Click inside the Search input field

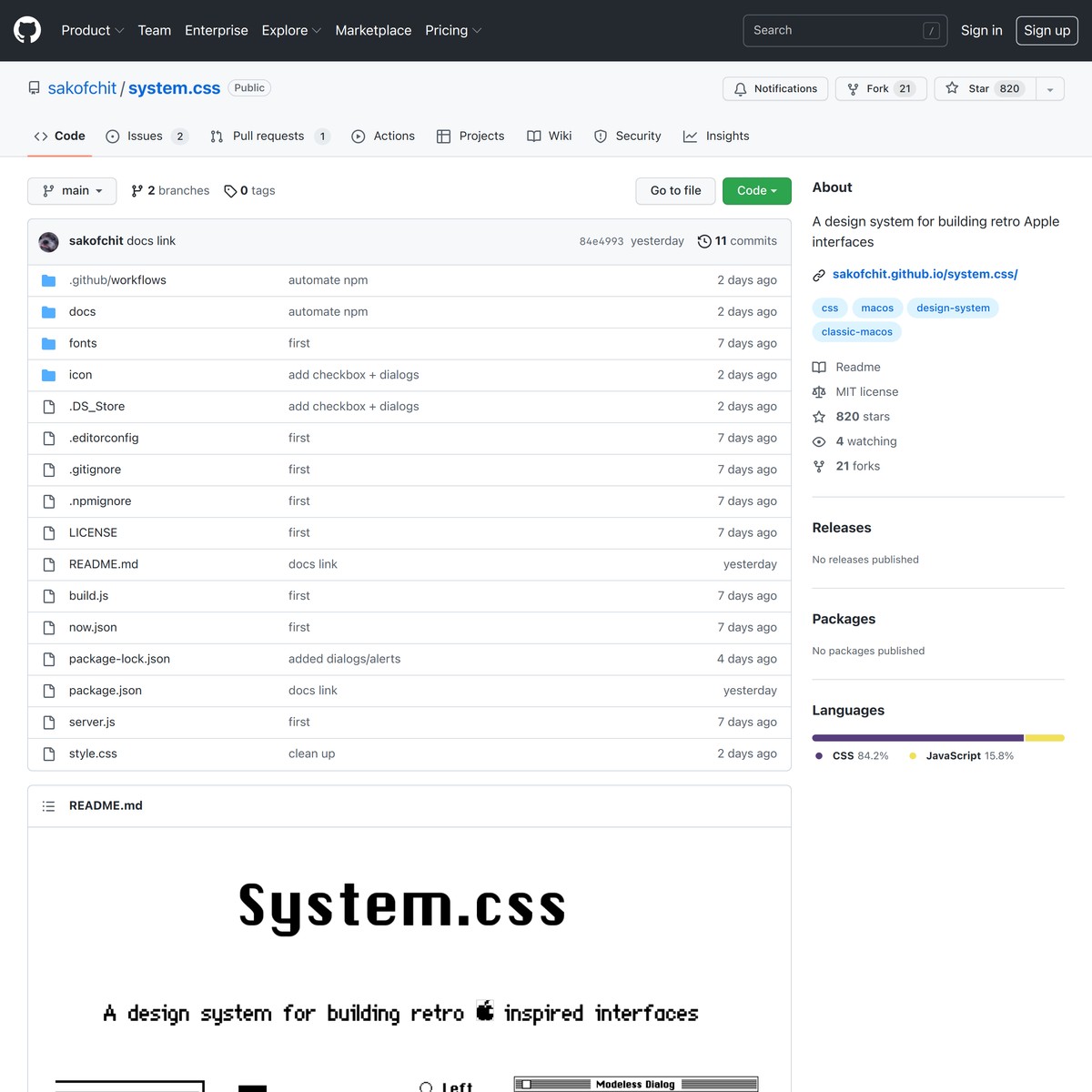pyautogui.click(x=837, y=30)
